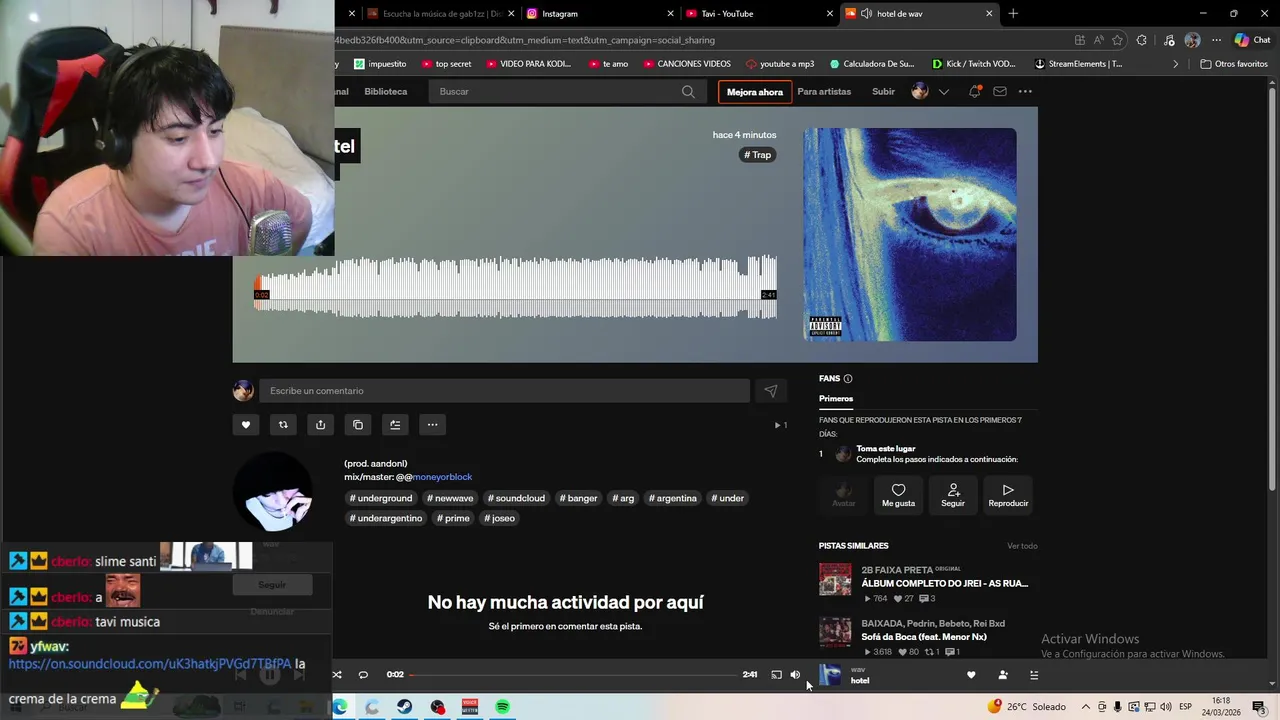The height and width of the screenshot is (720, 1280).
Task: Open Steam from the taskbar
Action: (405, 707)
